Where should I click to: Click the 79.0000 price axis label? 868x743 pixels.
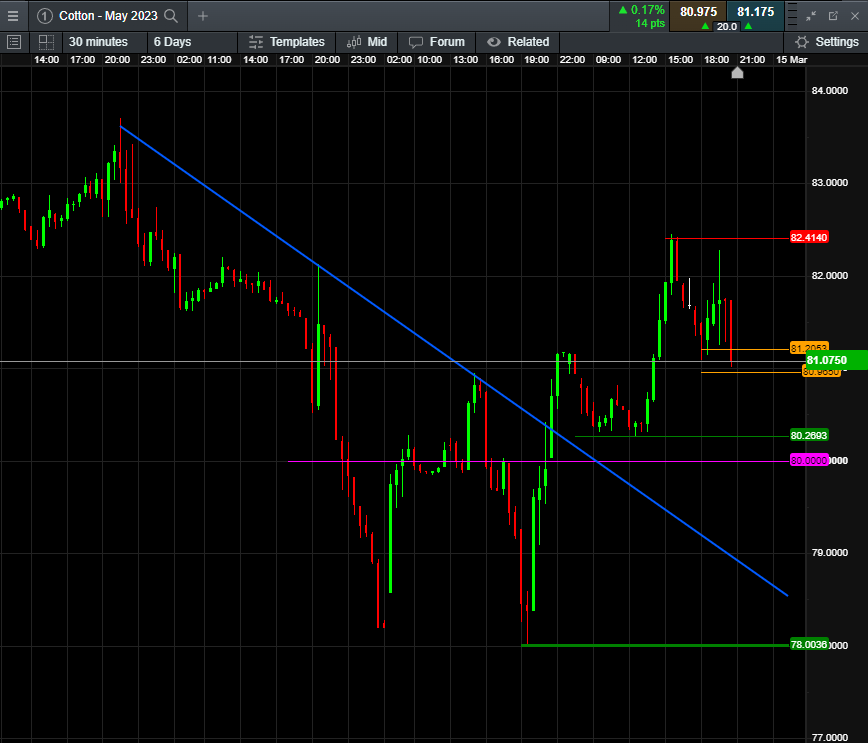[829, 553]
